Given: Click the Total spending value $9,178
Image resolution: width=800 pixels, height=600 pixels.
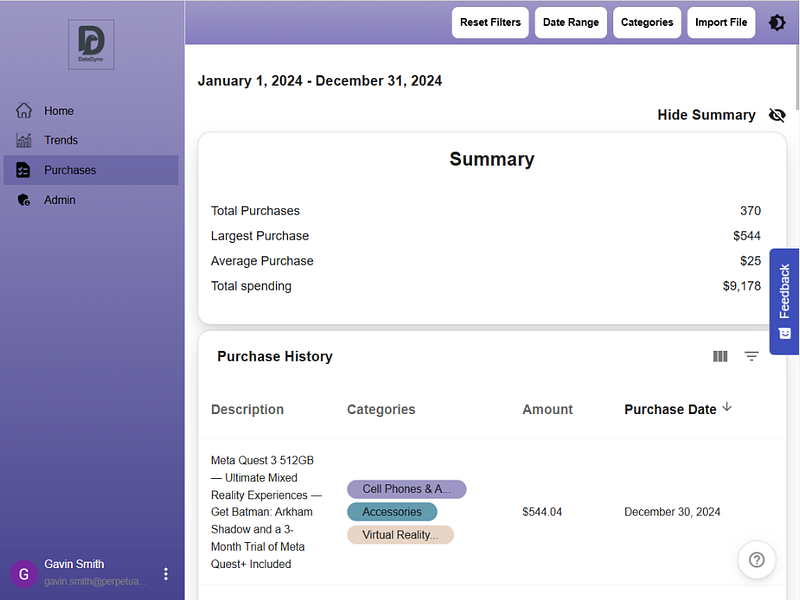Looking at the screenshot, I should tap(741, 286).
